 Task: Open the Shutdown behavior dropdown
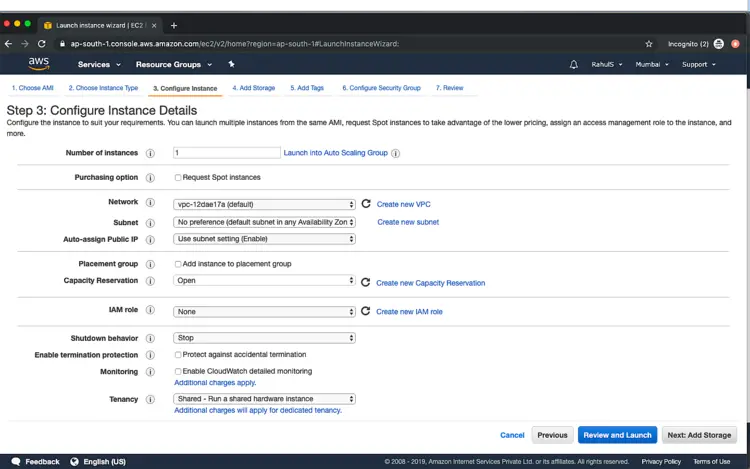(265, 338)
